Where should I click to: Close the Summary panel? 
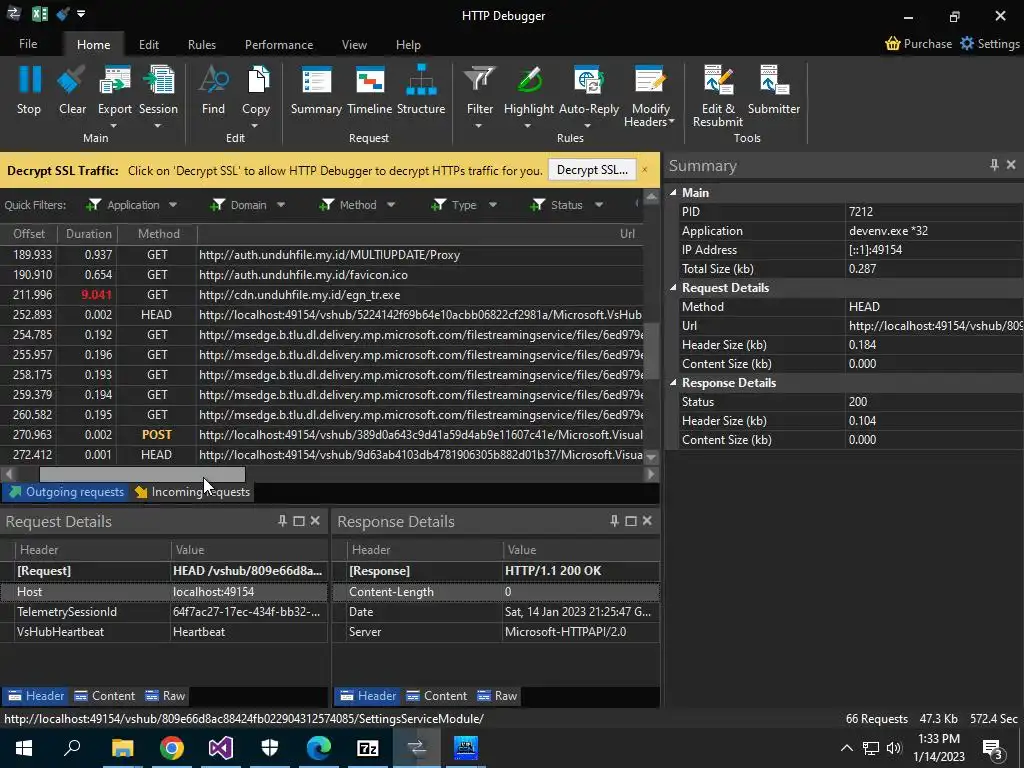1011,165
